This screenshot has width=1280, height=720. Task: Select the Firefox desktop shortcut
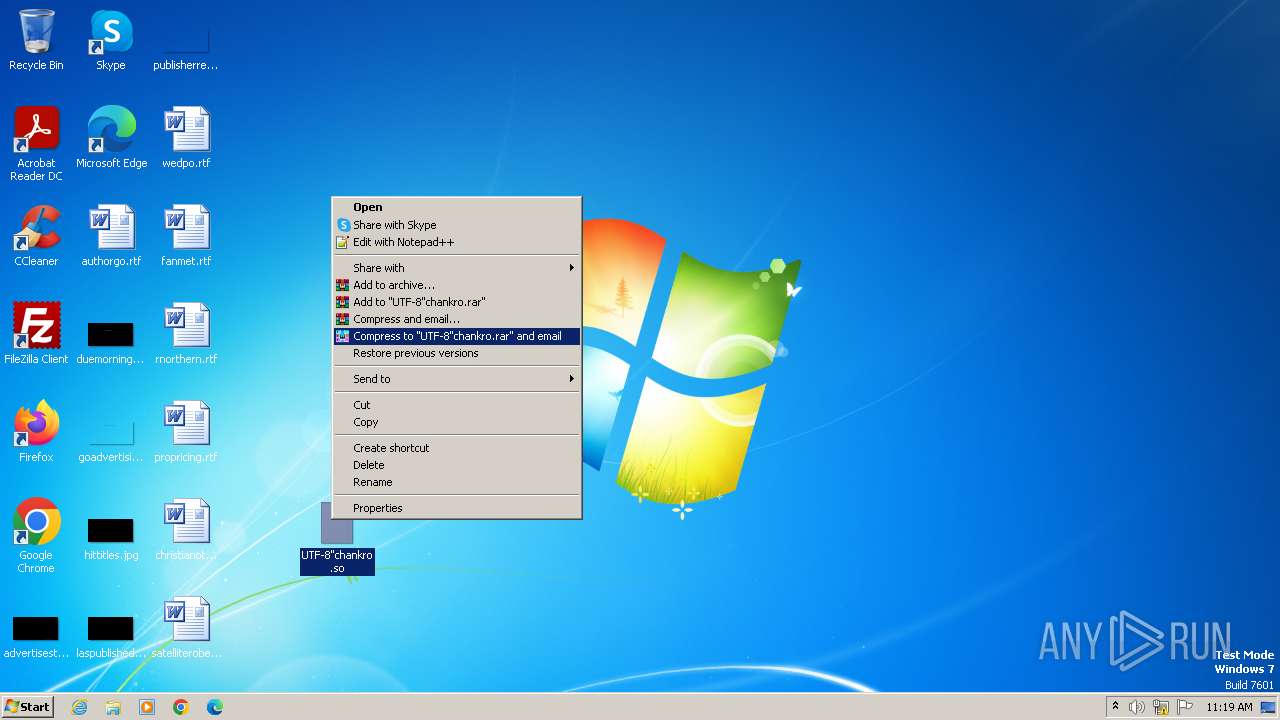(36, 432)
